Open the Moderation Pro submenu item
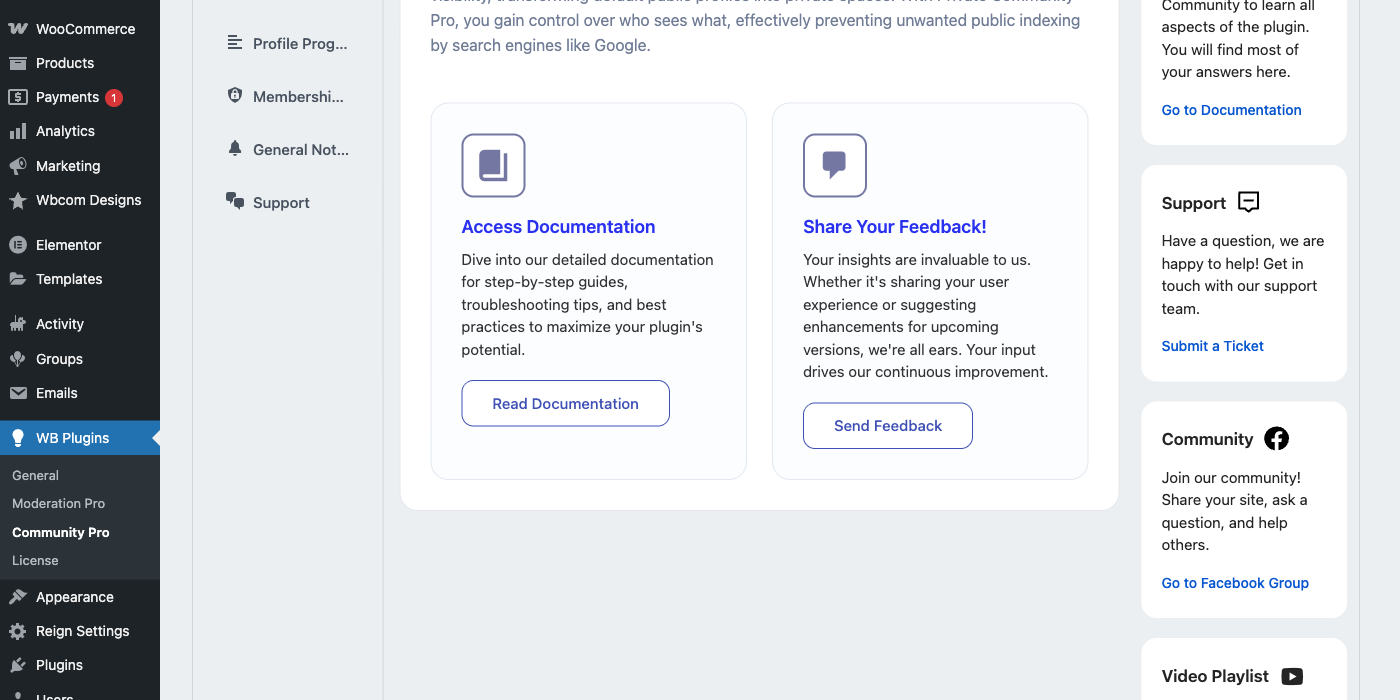 point(57,503)
